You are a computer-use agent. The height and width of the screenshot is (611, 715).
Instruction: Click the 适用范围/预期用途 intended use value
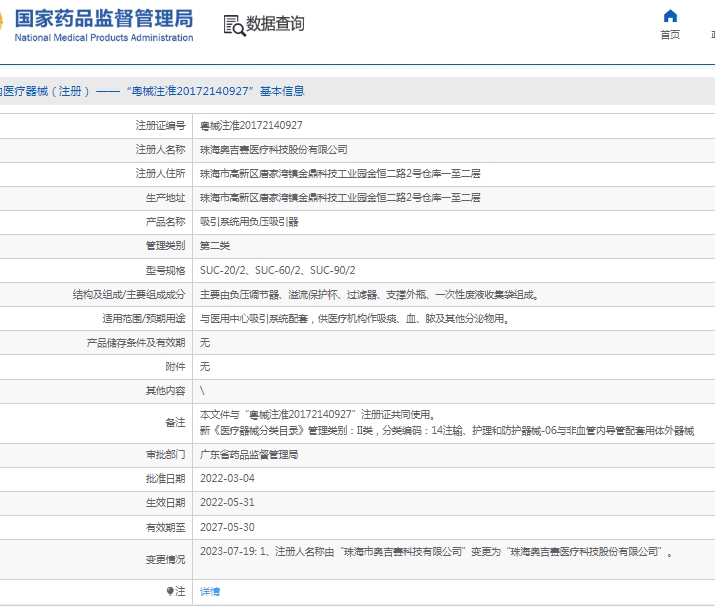tap(354, 319)
